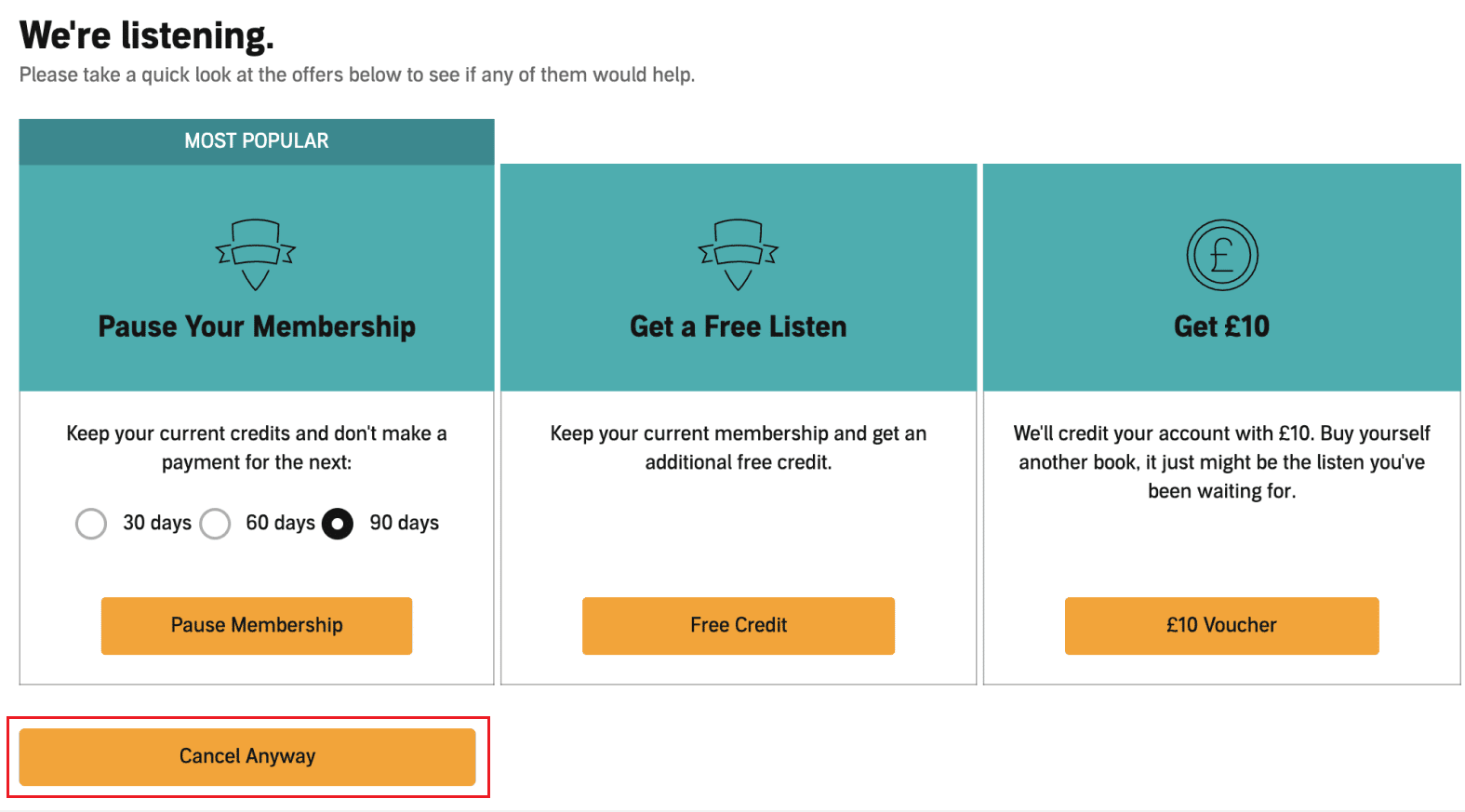
Task: Click the 90 days label text
Action: point(405,524)
